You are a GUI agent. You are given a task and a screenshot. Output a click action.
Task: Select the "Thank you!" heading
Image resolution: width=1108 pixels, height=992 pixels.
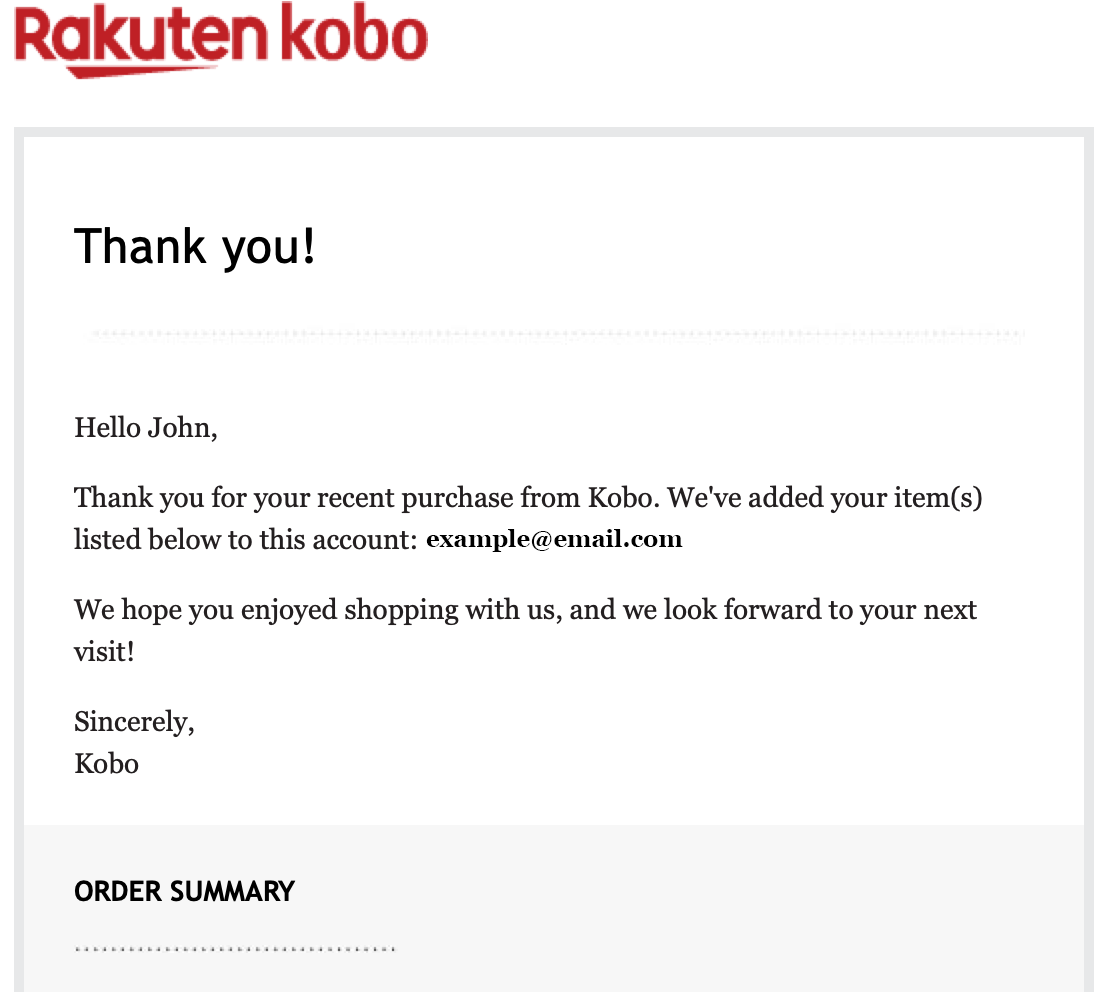coord(195,246)
